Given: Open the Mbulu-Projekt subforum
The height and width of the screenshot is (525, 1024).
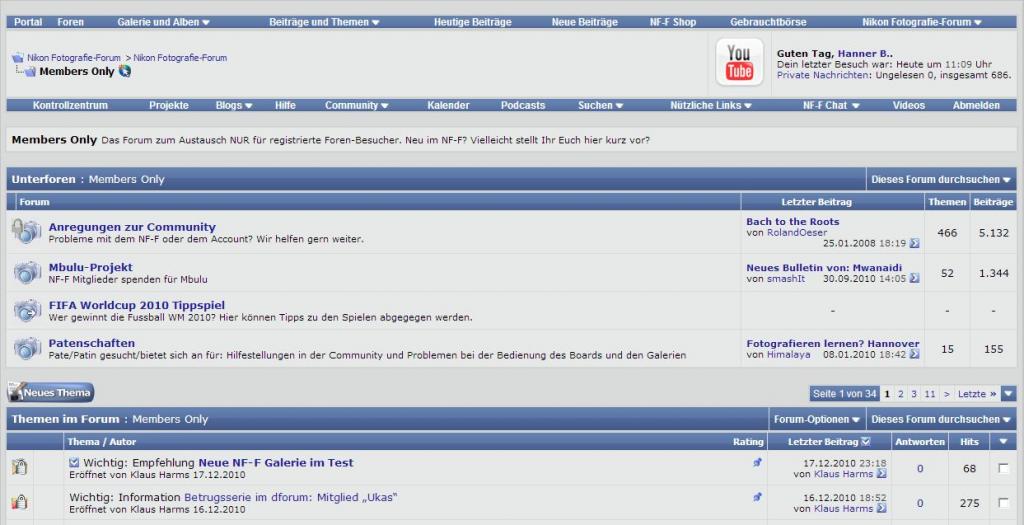Looking at the screenshot, I should pos(91,267).
